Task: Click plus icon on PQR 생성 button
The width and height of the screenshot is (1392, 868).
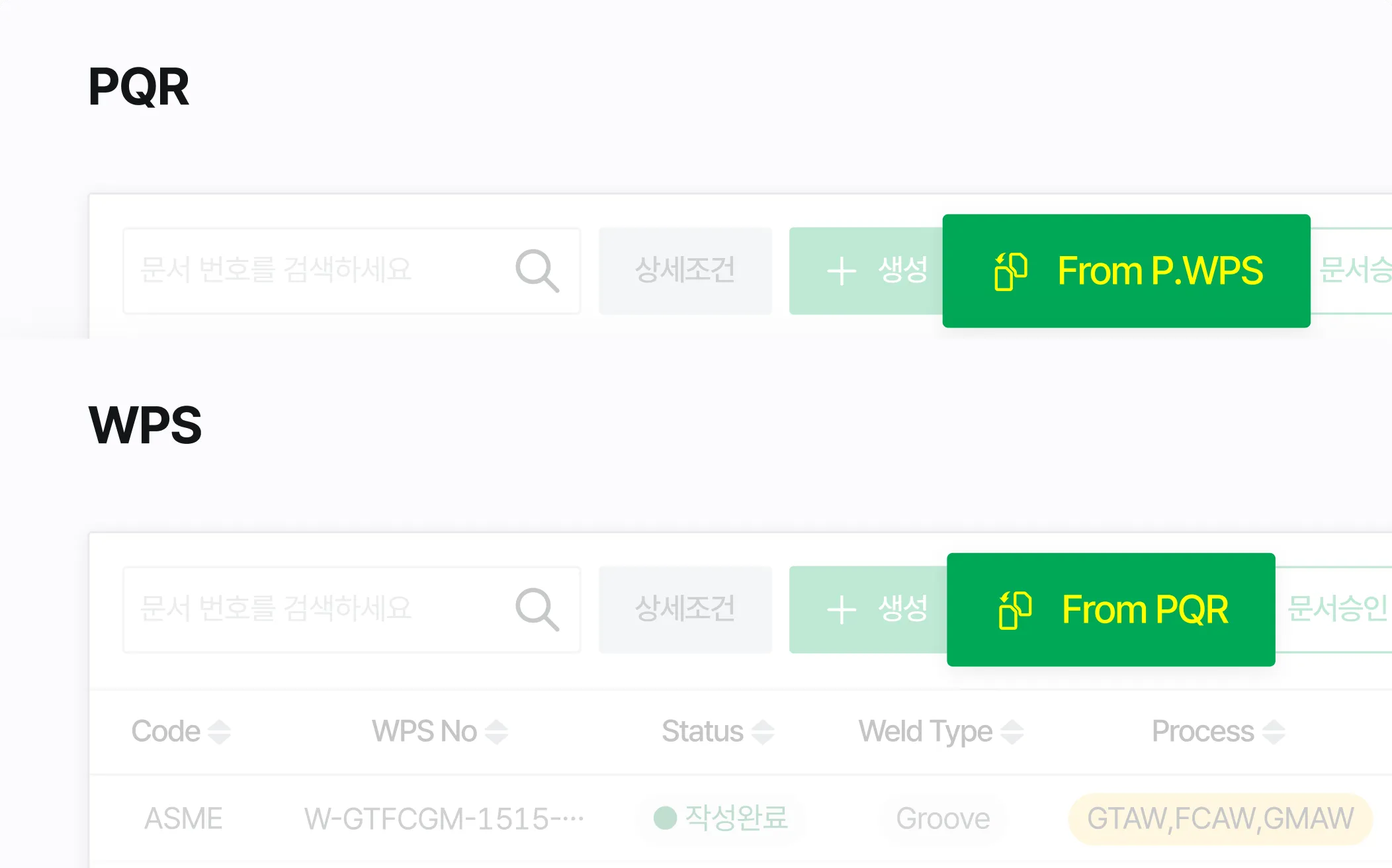Action: (x=842, y=271)
